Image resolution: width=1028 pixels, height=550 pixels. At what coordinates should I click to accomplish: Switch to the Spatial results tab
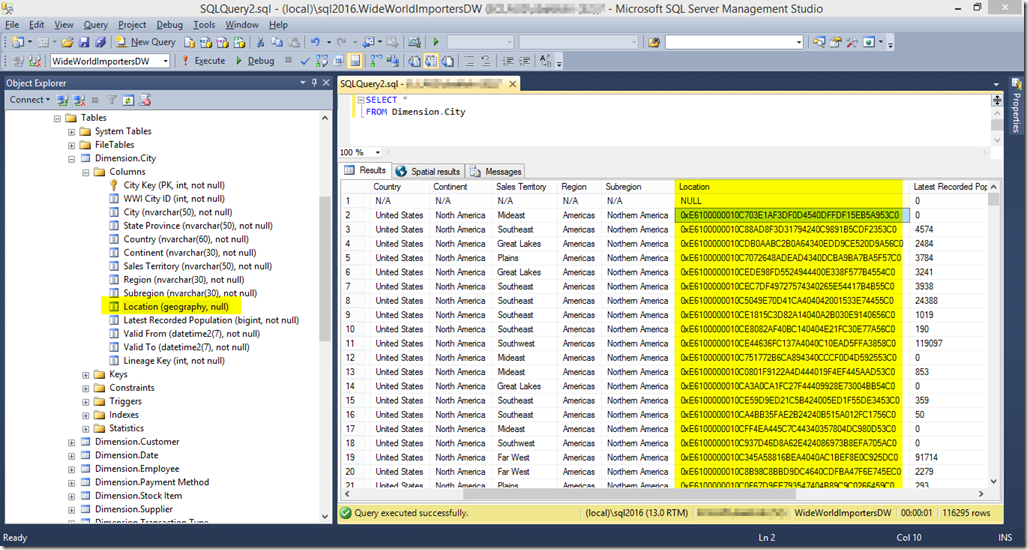[x=428, y=171]
